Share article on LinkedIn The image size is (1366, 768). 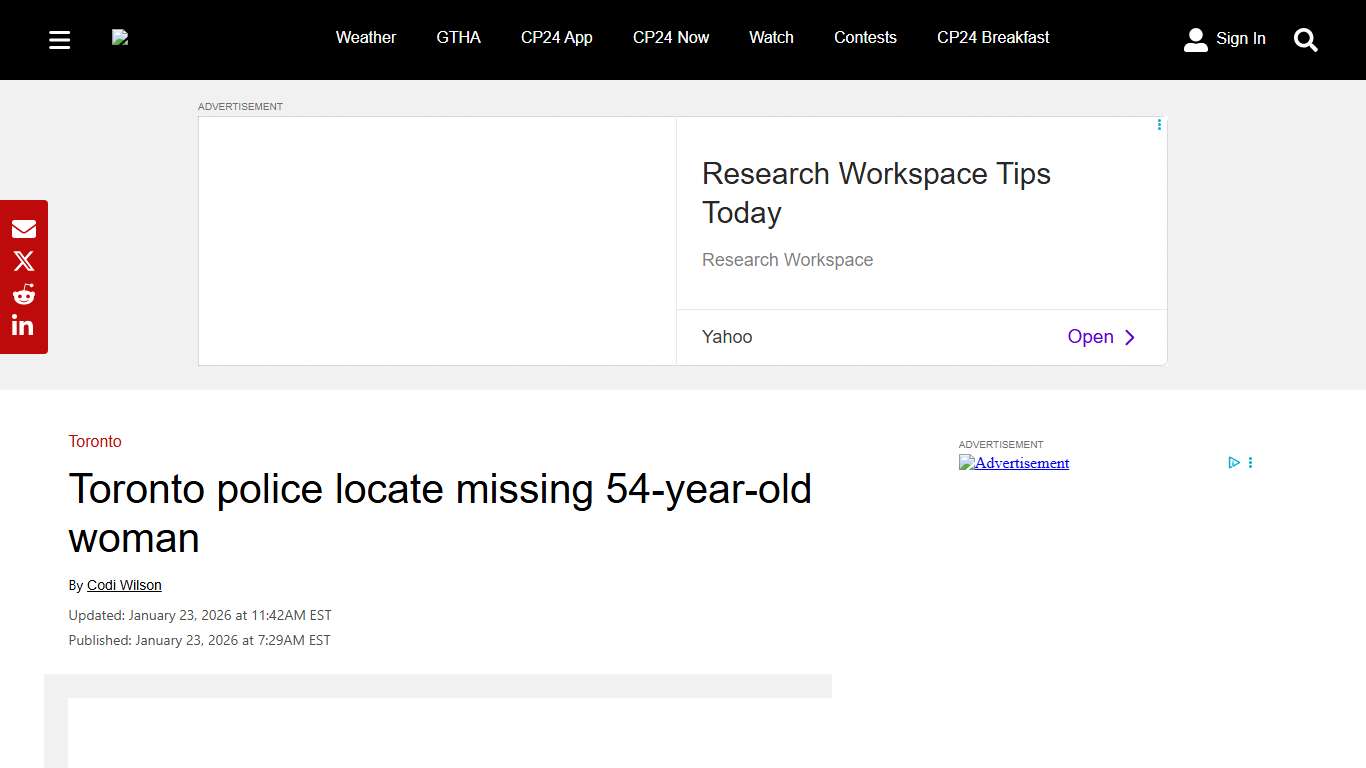[x=23, y=325]
